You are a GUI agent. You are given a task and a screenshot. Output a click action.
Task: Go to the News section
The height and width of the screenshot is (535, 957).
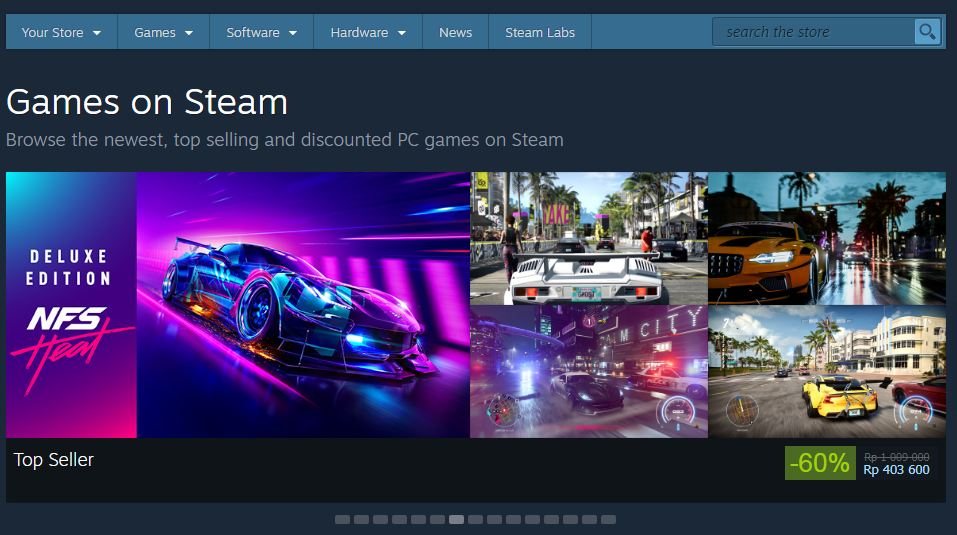(x=455, y=32)
